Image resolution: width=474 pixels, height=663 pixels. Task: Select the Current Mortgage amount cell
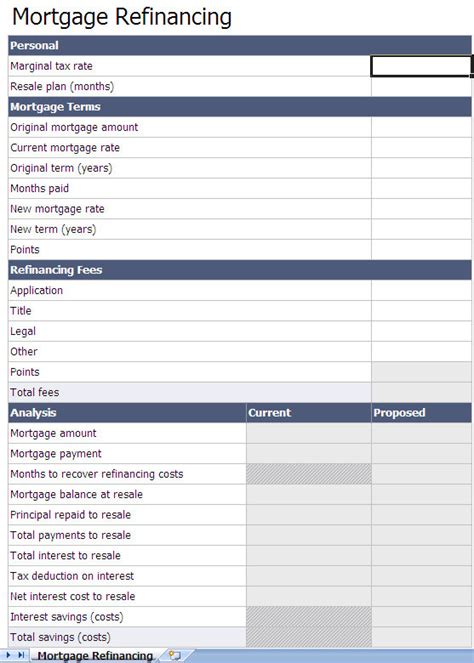tap(309, 433)
